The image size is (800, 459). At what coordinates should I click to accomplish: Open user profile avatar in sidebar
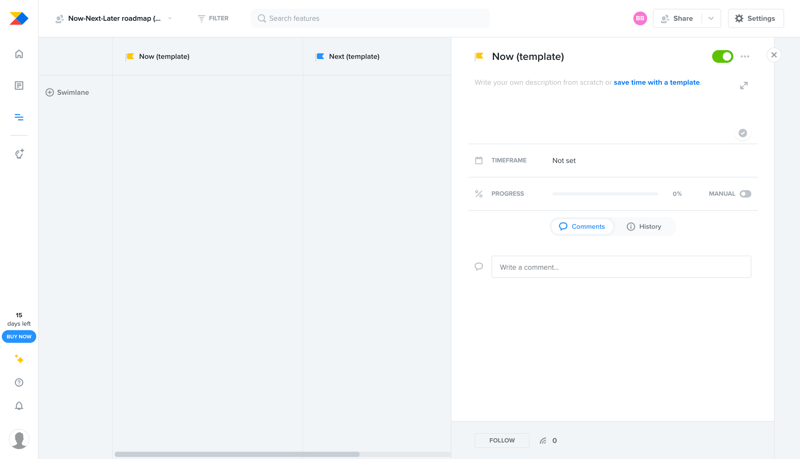coord(19,439)
